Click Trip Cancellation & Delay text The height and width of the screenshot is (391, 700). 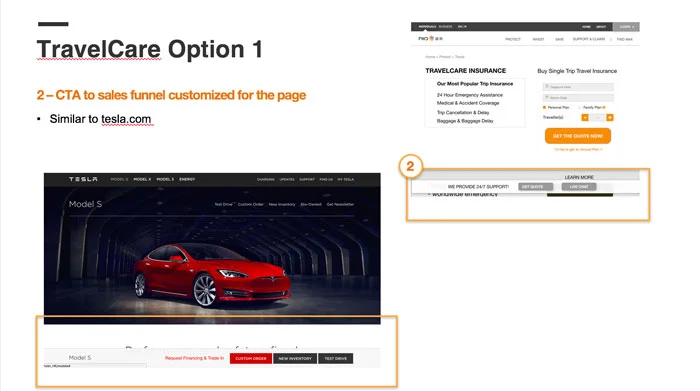(x=463, y=112)
